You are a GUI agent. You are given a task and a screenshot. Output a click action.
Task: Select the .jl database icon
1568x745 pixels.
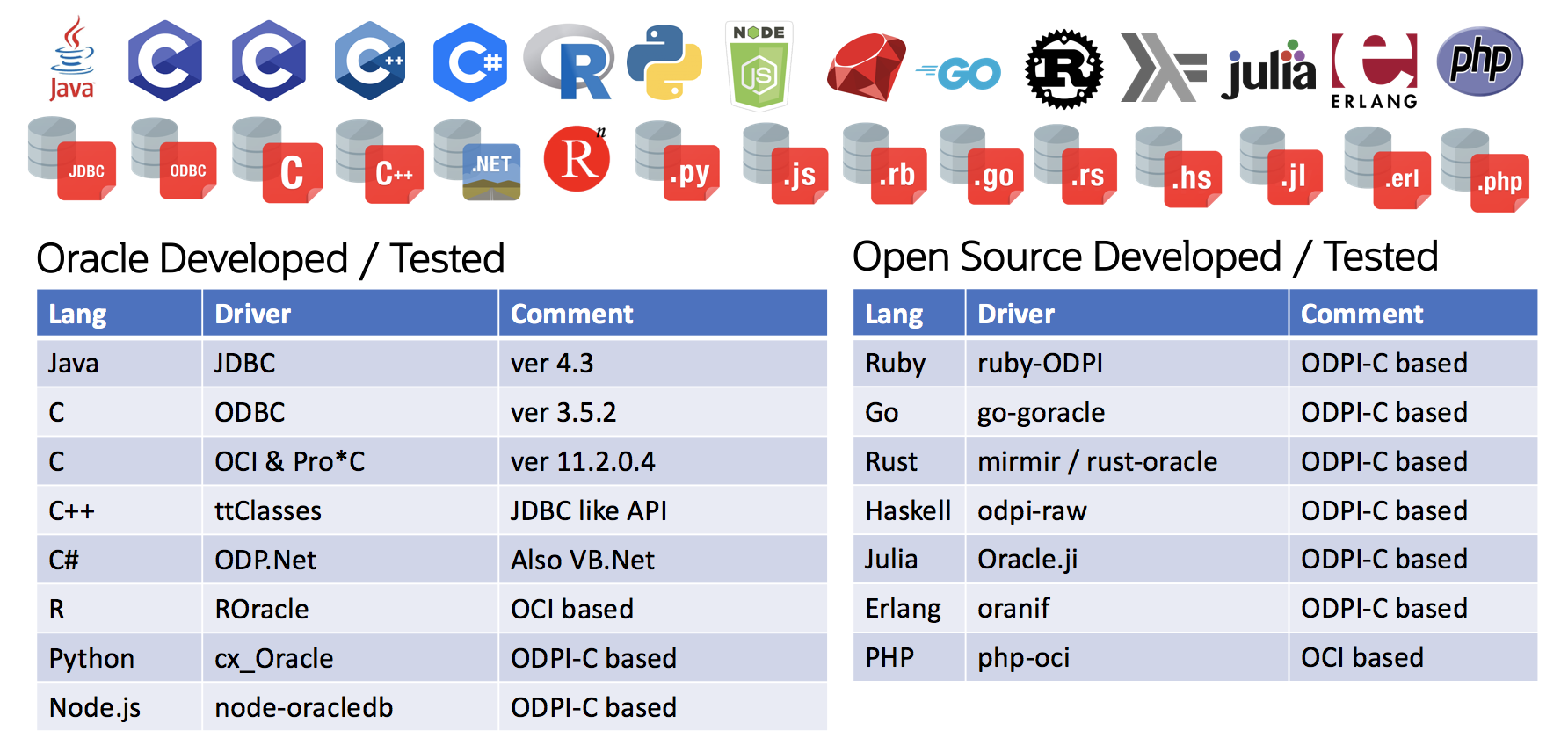(x=1281, y=165)
